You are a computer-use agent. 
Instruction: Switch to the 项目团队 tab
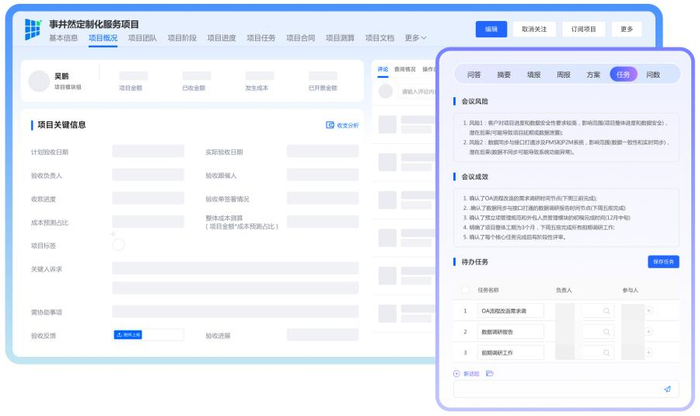pos(143,38)
